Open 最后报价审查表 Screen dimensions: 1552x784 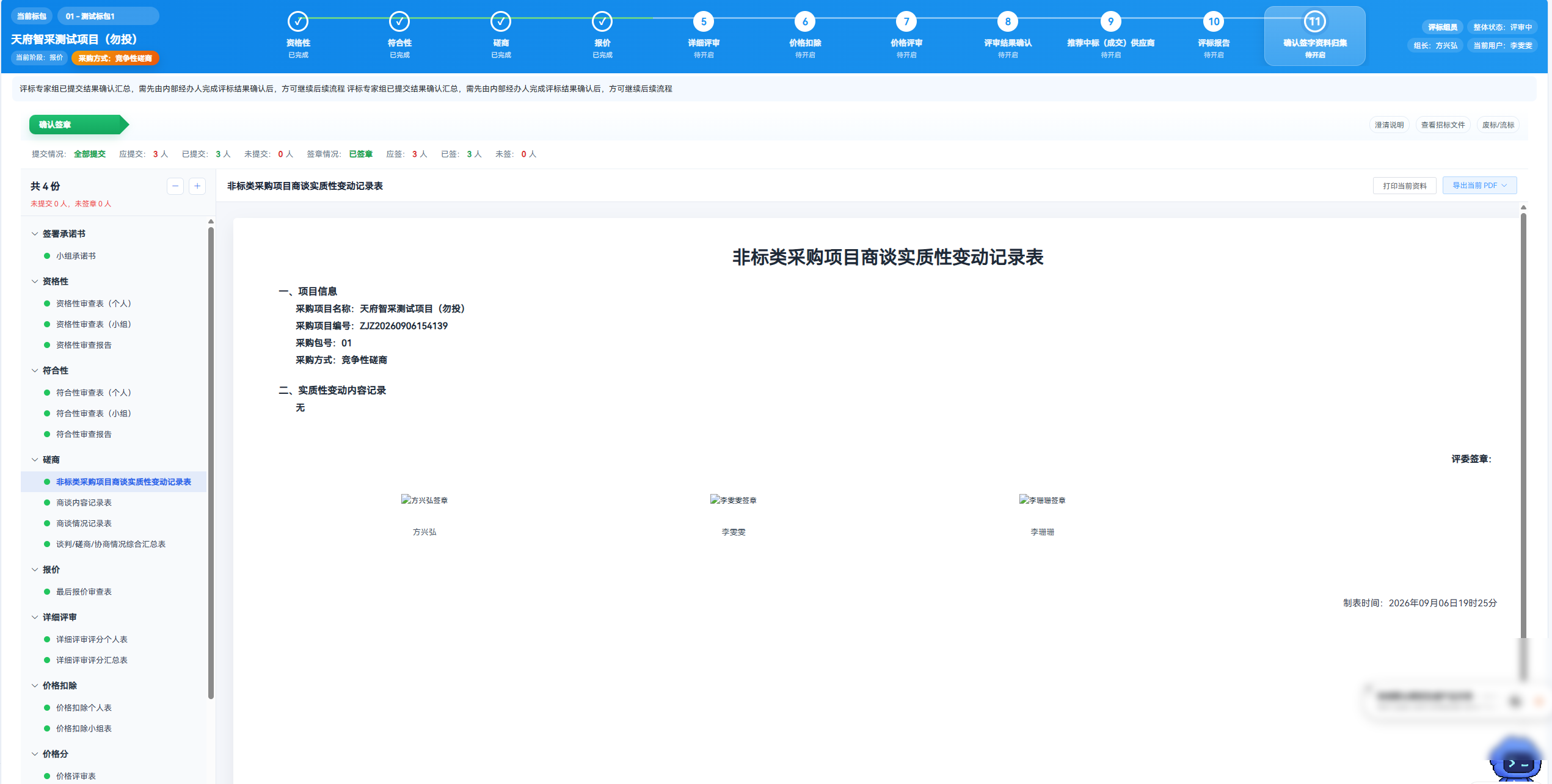(84, 592)
